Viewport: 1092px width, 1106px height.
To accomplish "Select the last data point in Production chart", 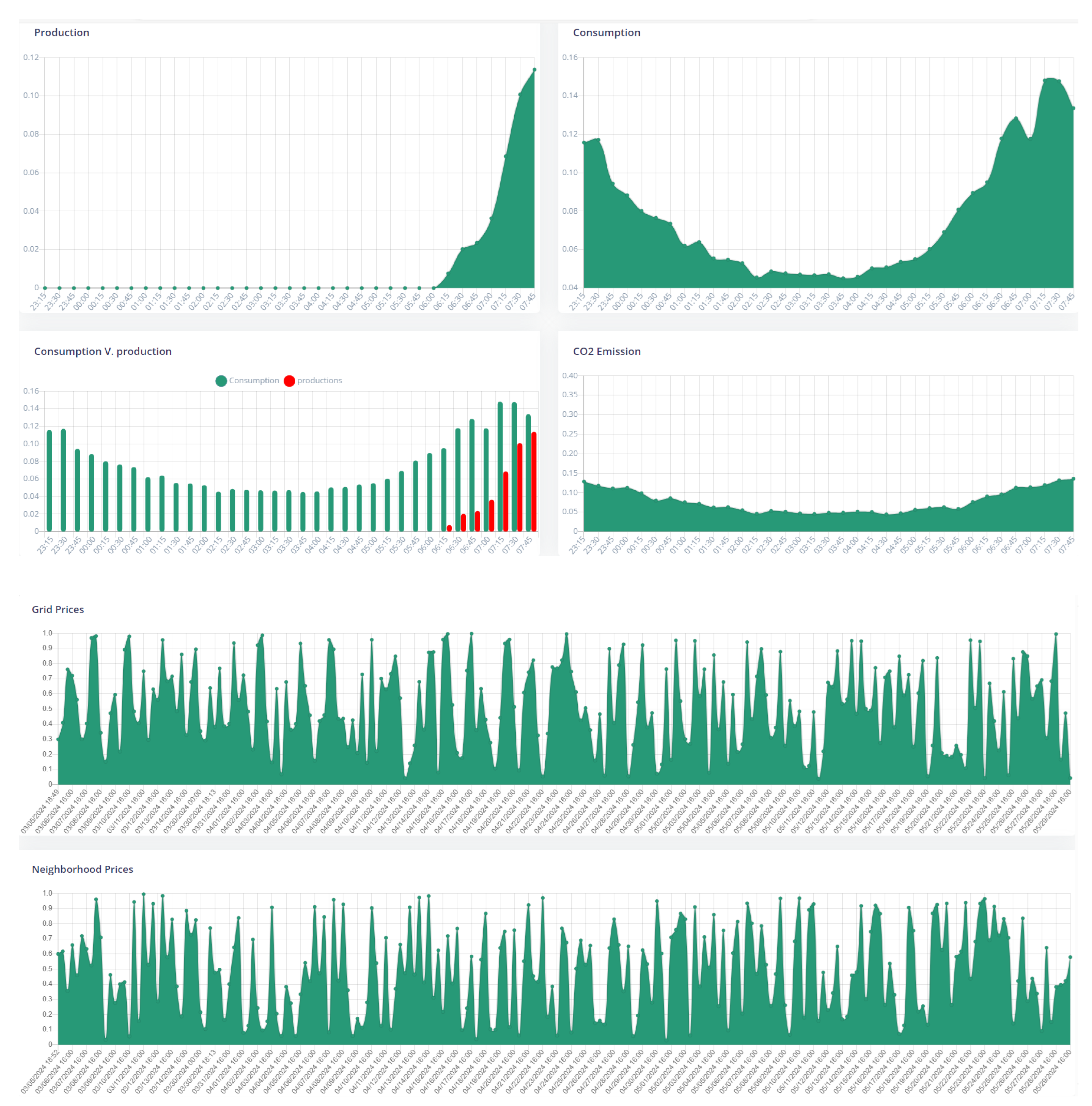I will coord(534,70).
